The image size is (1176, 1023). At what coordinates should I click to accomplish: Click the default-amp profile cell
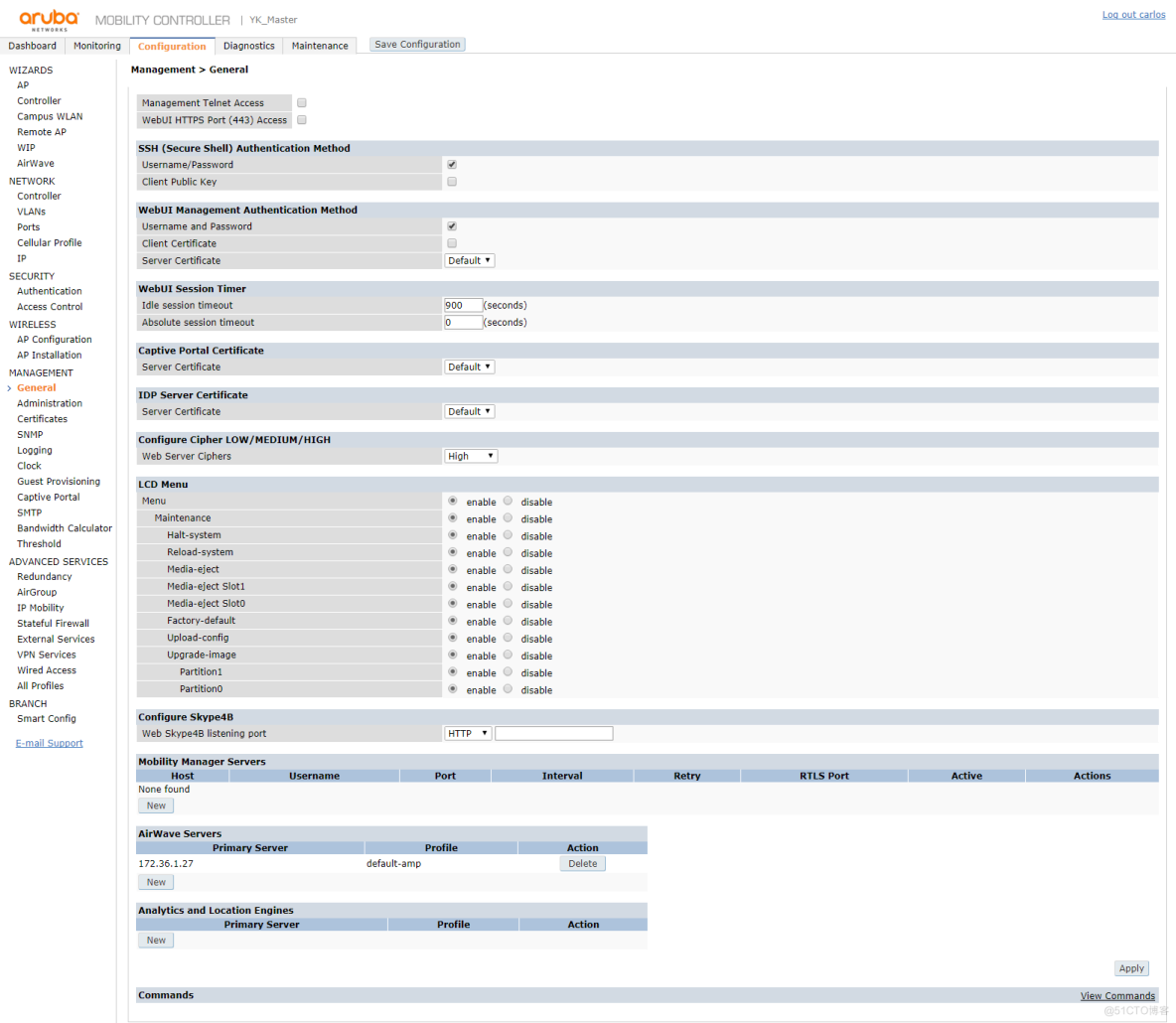click(393, 863)
